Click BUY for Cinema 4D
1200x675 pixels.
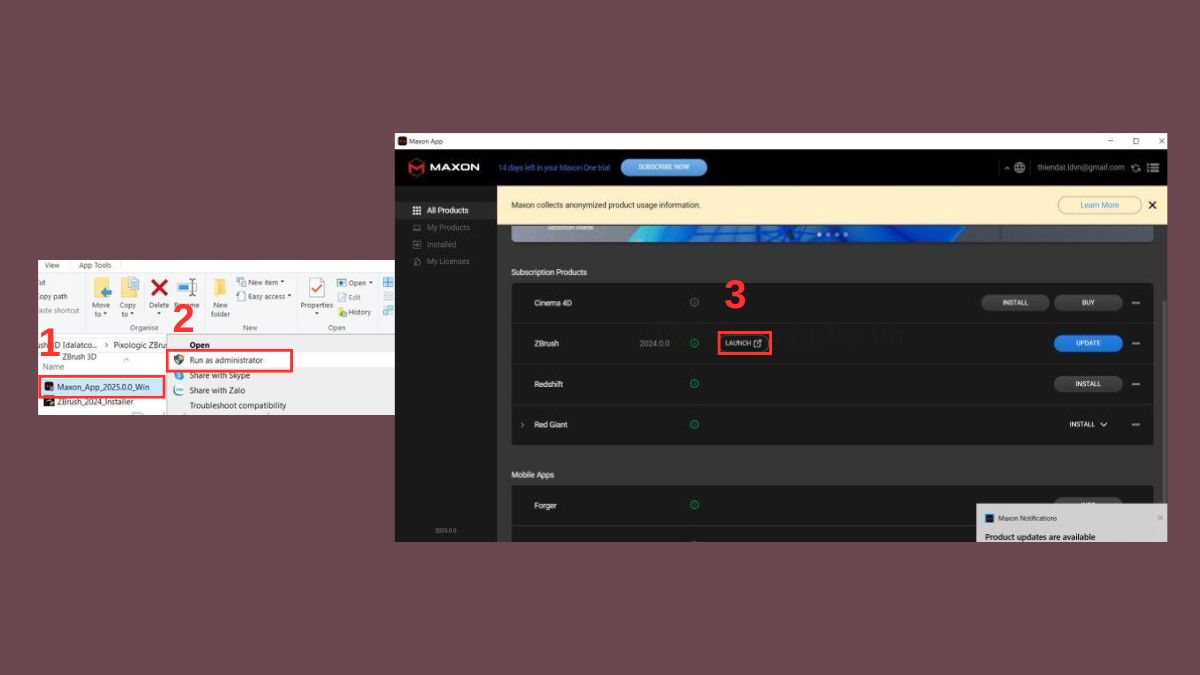point(1088,303)
